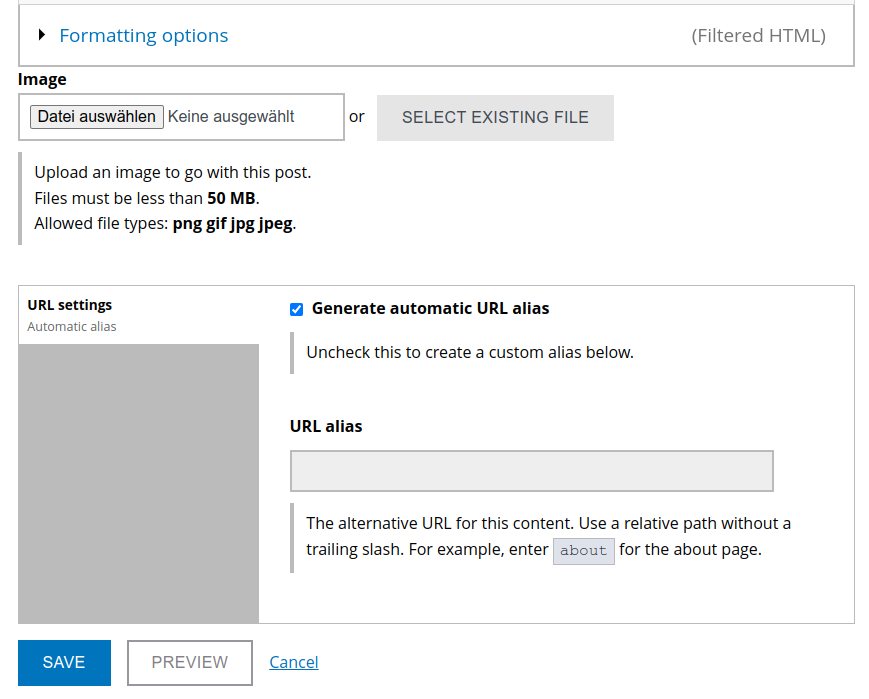Click the 'about' example code snippet
Viewport: 869px width, 699px height.
[x=583, y=550]
